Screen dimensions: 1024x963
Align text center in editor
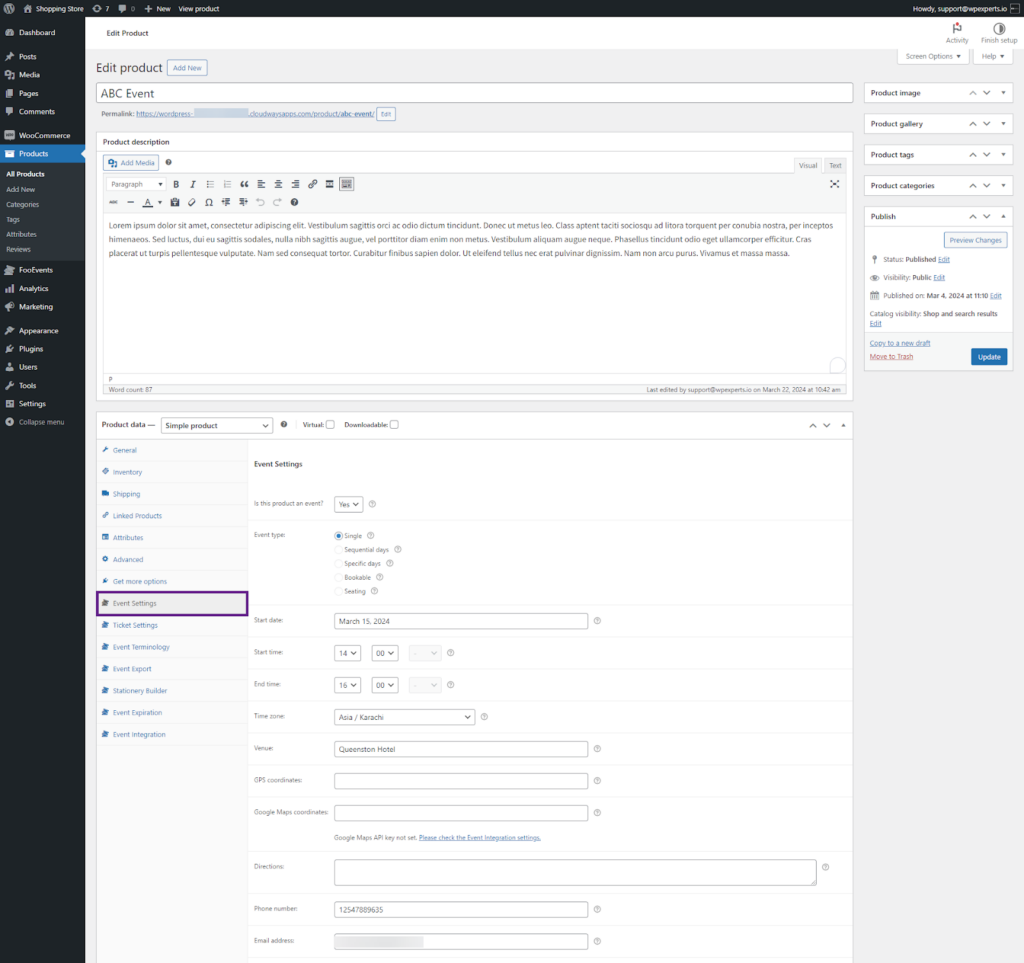pyautogui.click(x=278, y=184)
